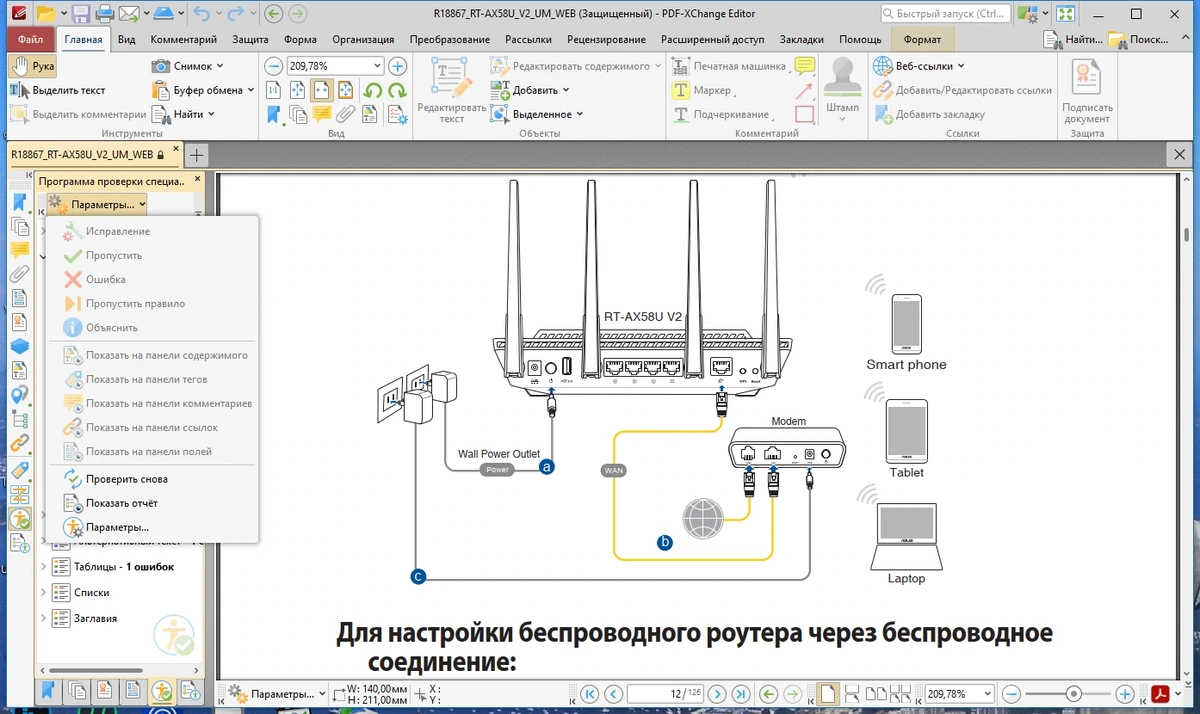This screenshot has width=1200, height=714.
Task: Click Поиск… button at top right
Action: point(1138,39)
